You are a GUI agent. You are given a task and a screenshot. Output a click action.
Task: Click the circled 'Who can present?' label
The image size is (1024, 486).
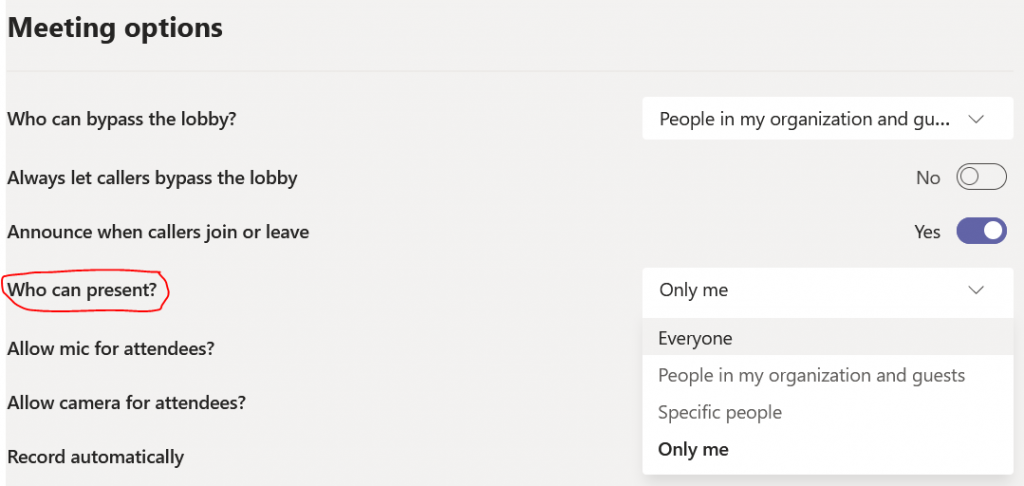point(82,290)
